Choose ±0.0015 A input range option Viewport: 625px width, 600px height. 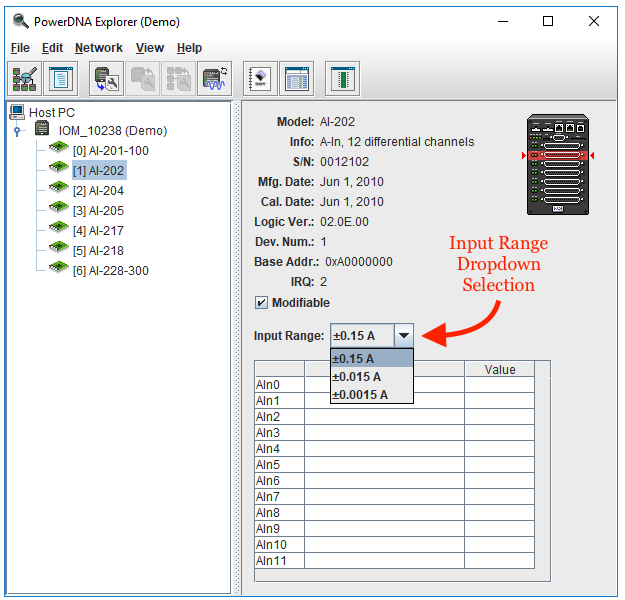pos(371,395)
